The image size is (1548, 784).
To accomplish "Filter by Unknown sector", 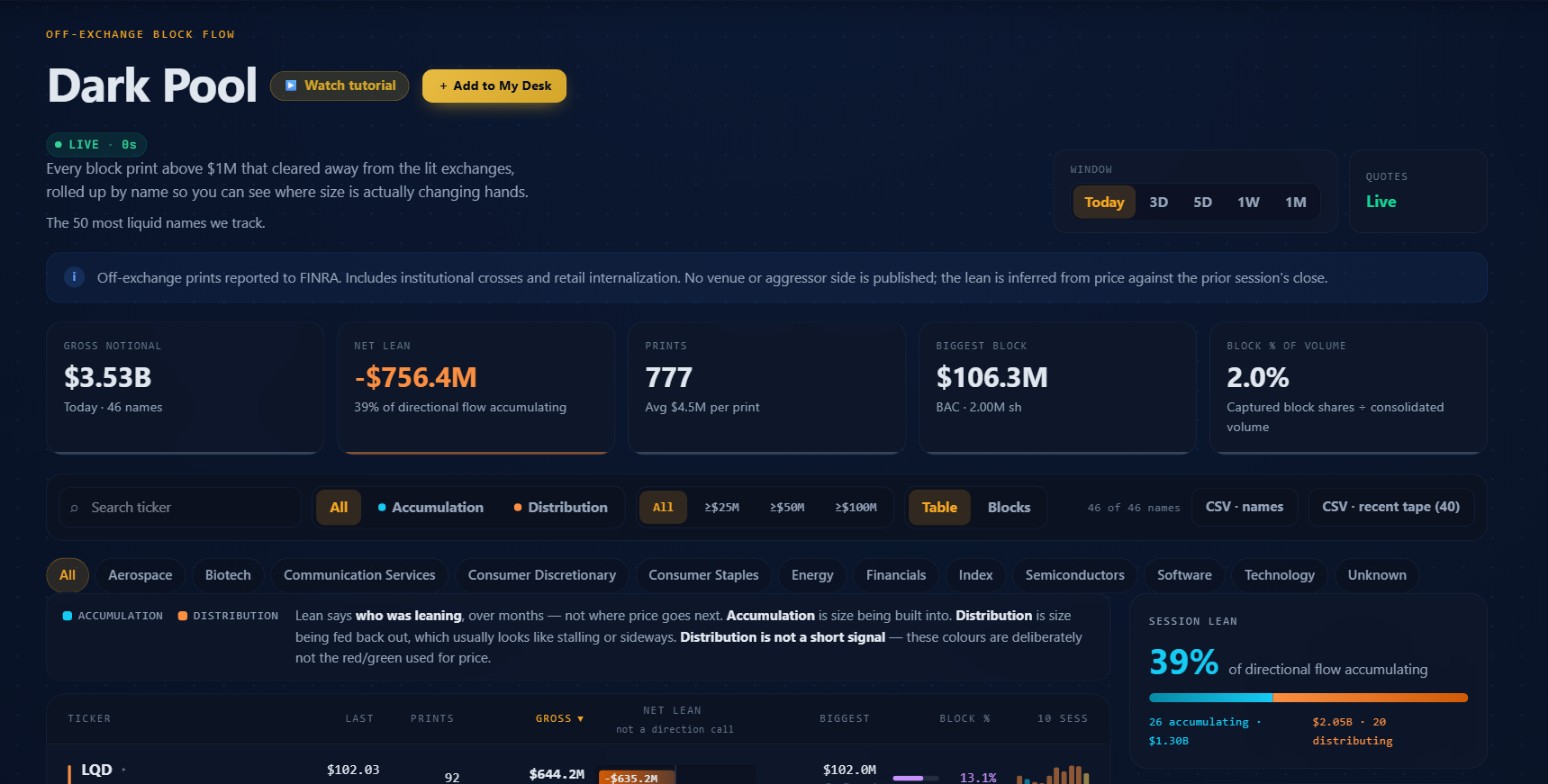I will [1377, 575].
